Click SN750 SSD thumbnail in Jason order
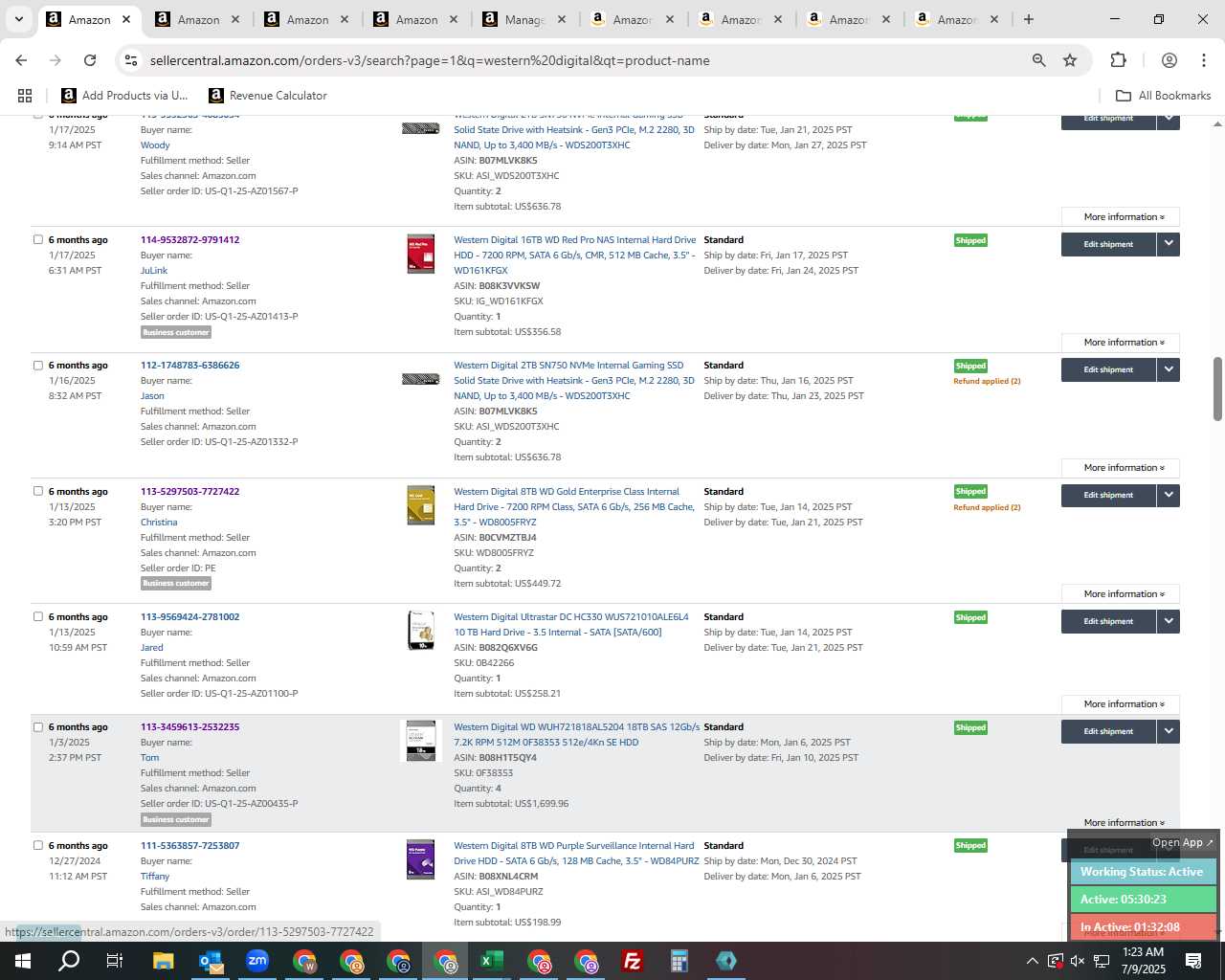Viewport: 1225px width, 980px height. point(420,379)
